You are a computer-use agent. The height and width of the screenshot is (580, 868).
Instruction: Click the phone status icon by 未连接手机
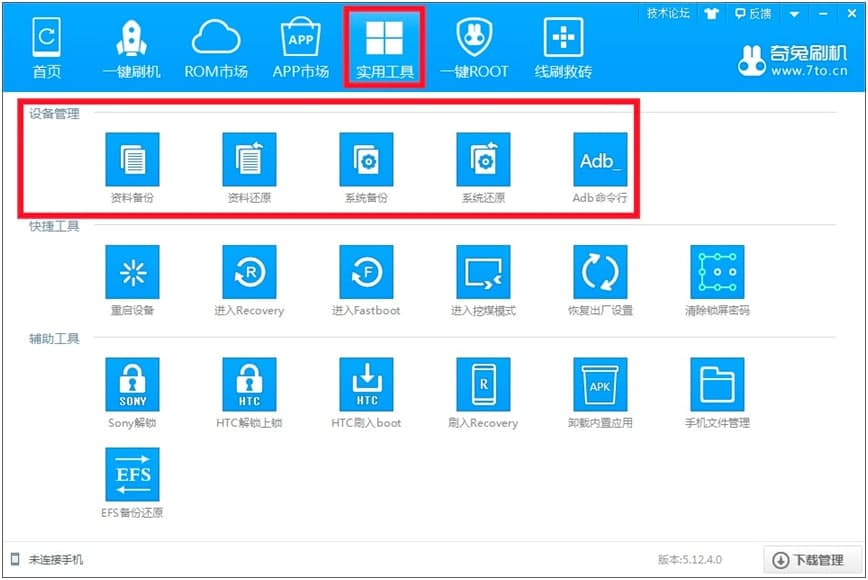coord(16,559)
